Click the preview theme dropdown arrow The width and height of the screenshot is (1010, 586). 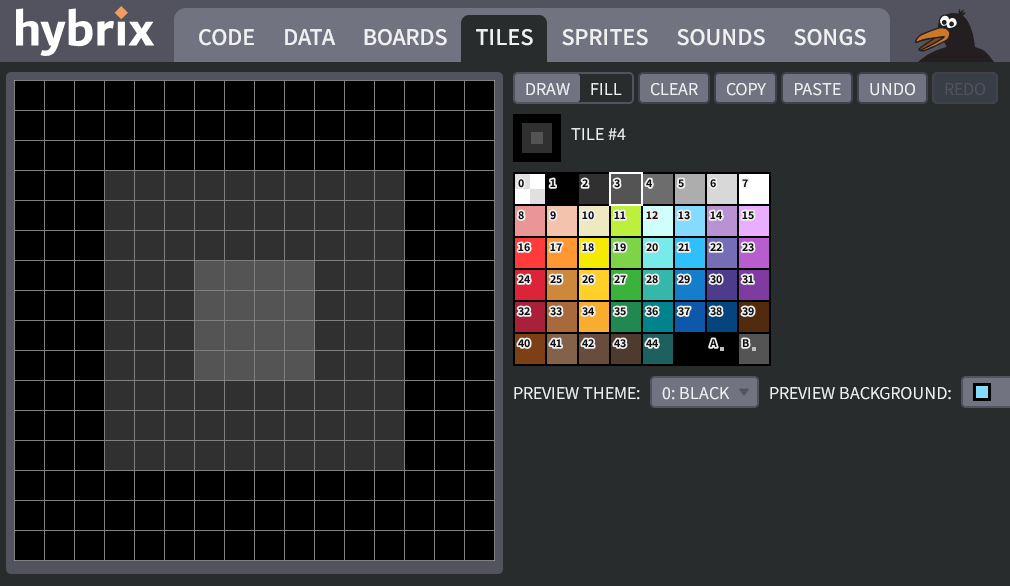pos(745,392)
